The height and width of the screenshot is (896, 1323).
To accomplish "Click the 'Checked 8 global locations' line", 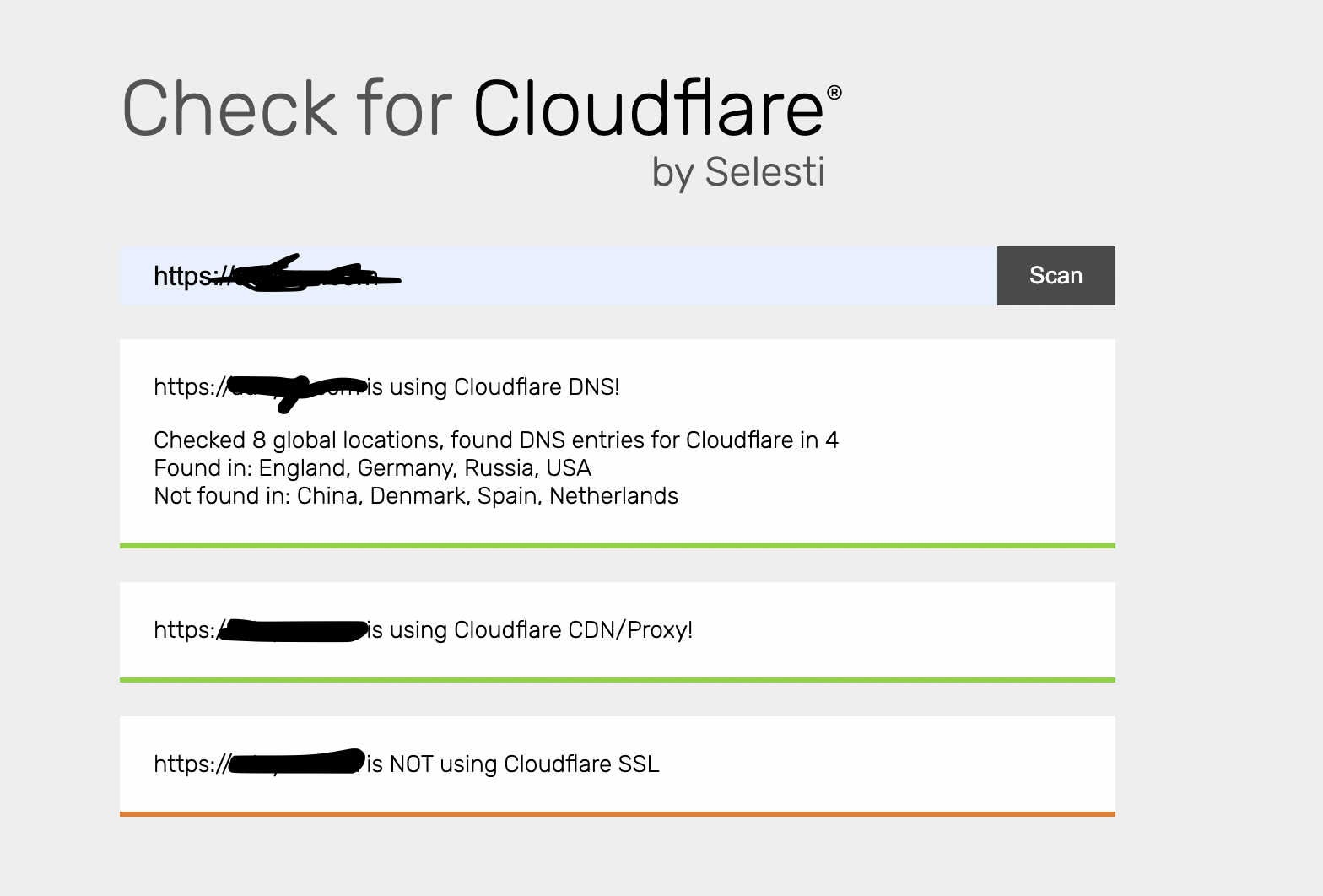I will tap(495, 440).
